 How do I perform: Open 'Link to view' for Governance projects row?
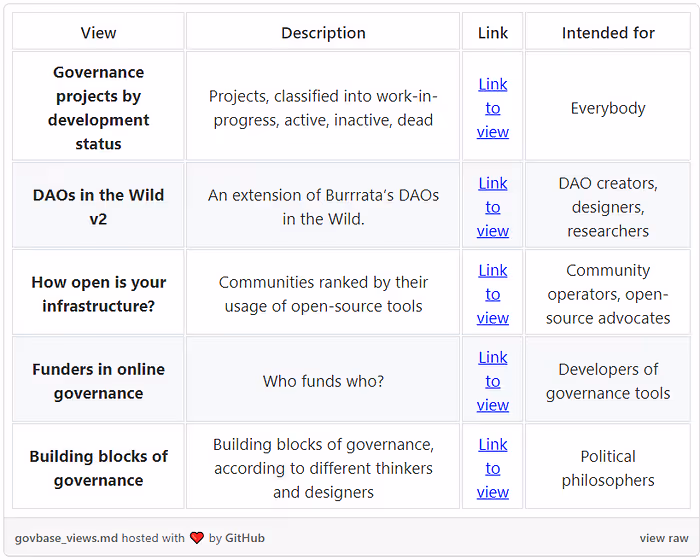click(x=493, y=108)
